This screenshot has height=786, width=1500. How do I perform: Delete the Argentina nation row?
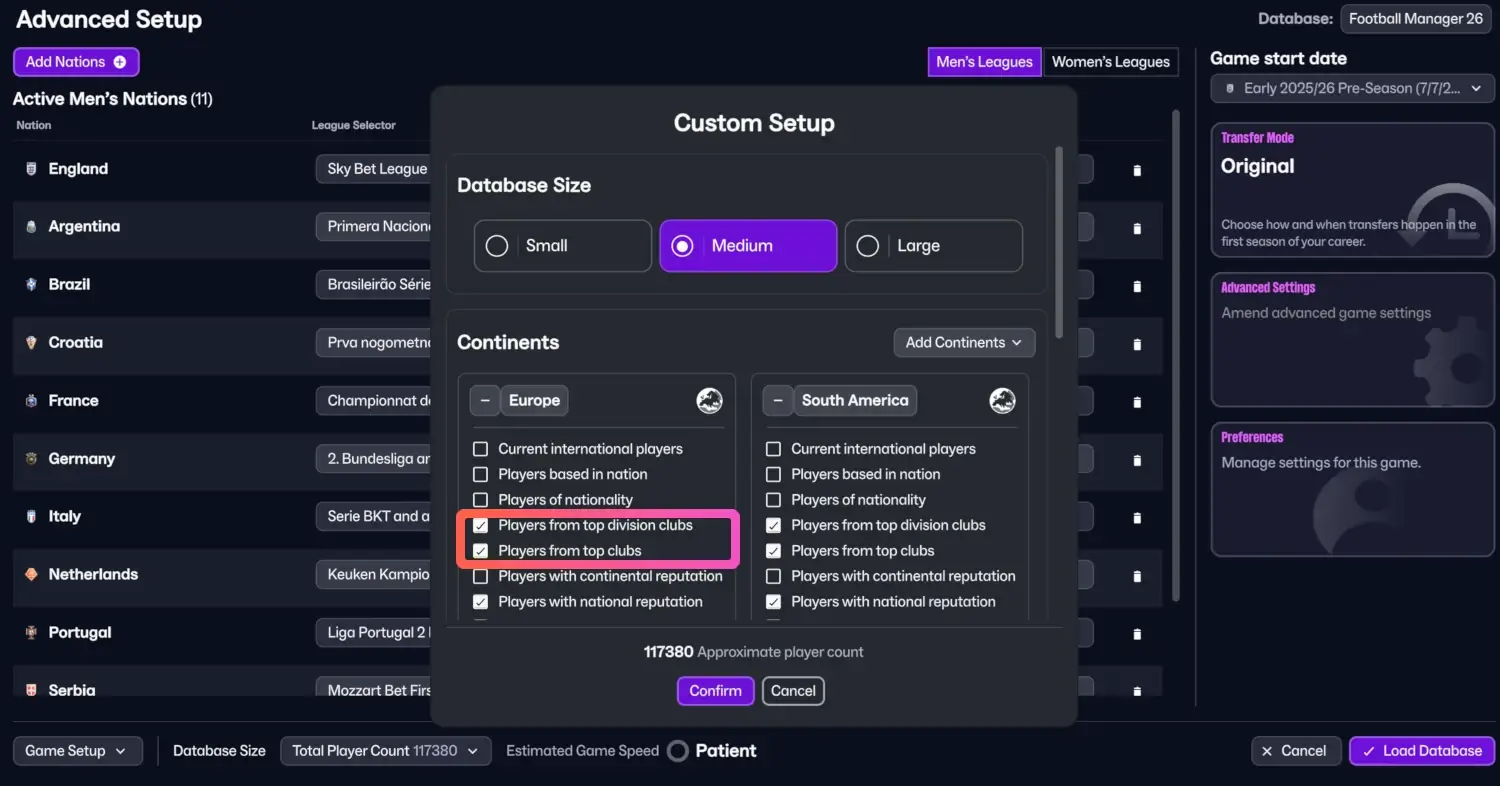click(1137, 228)
